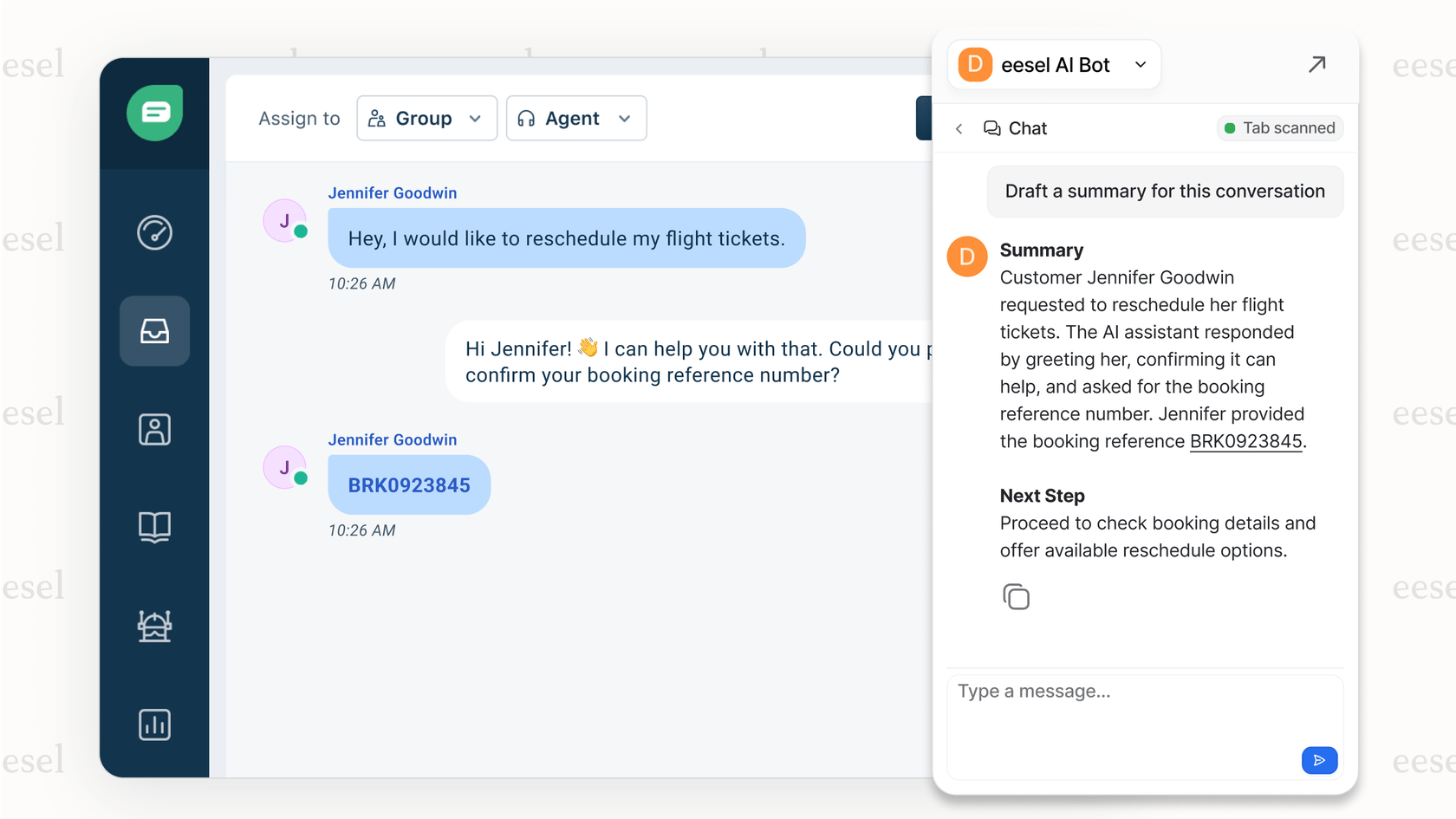Click the BRK0923845 booking reference link

(x=1245, y=441)
